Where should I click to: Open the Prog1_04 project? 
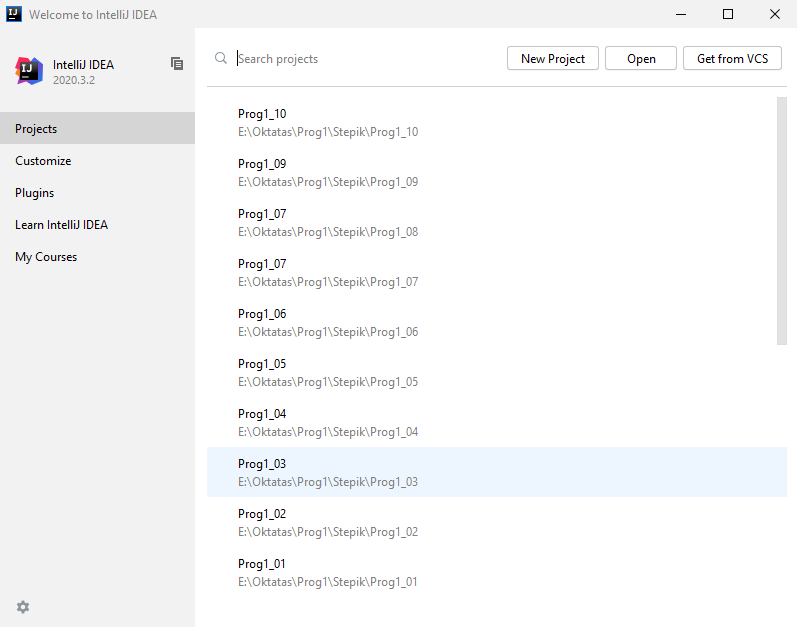click(497, 422)
